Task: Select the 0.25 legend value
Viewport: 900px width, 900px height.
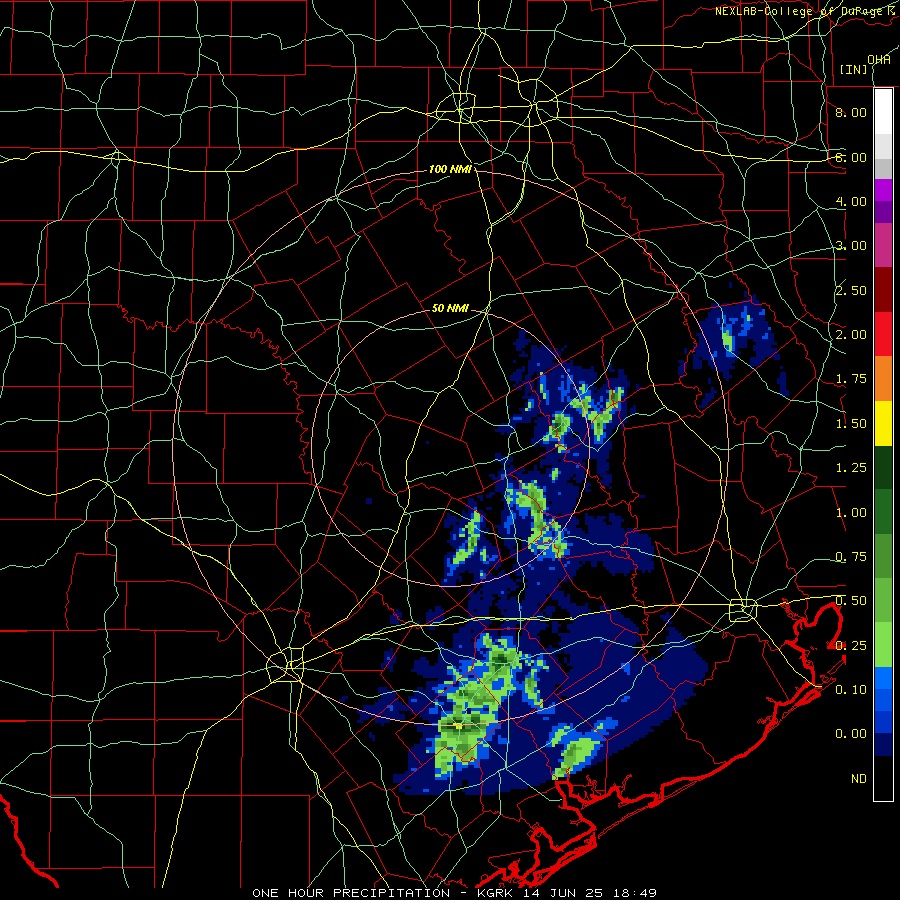Action: [x=851, y=646]
